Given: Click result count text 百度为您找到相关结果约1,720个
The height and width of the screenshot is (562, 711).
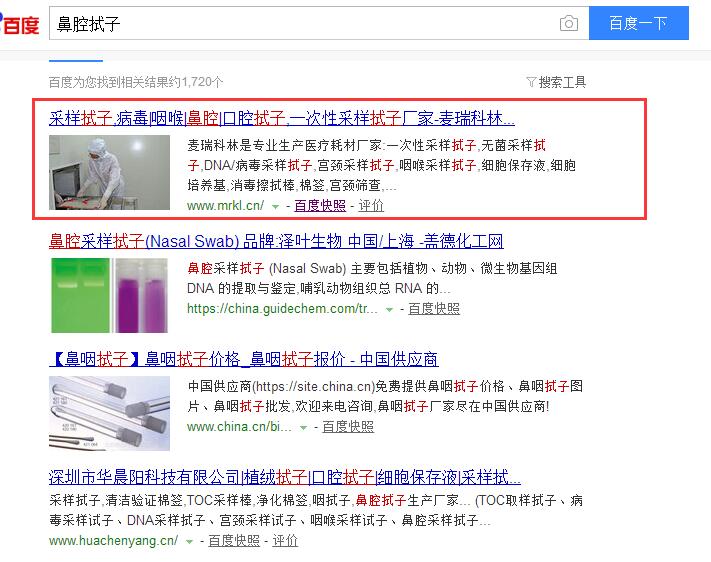Looking at the screenshot, I should coord(136,82).
